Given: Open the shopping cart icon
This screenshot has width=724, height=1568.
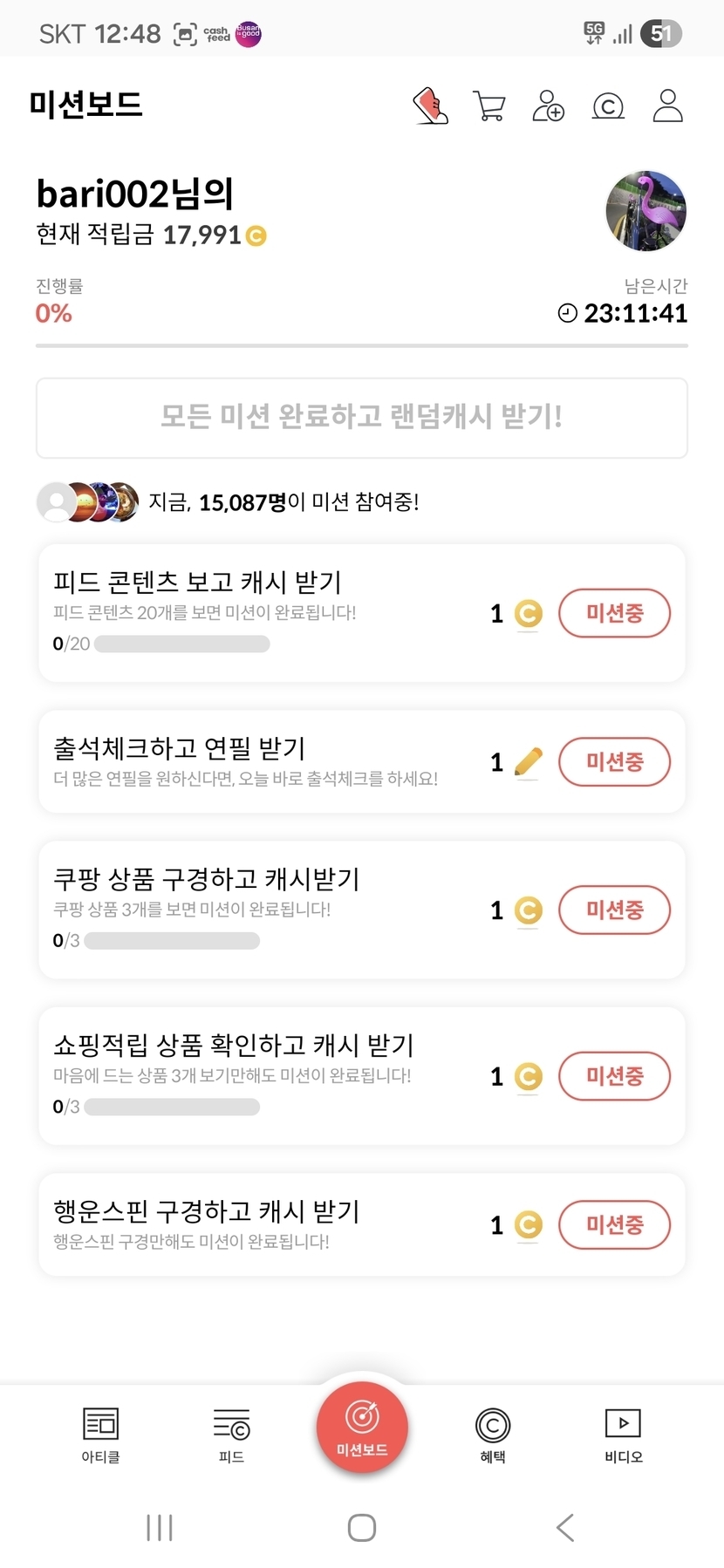Looking at the screenshot, I should (x=489, y=106).
